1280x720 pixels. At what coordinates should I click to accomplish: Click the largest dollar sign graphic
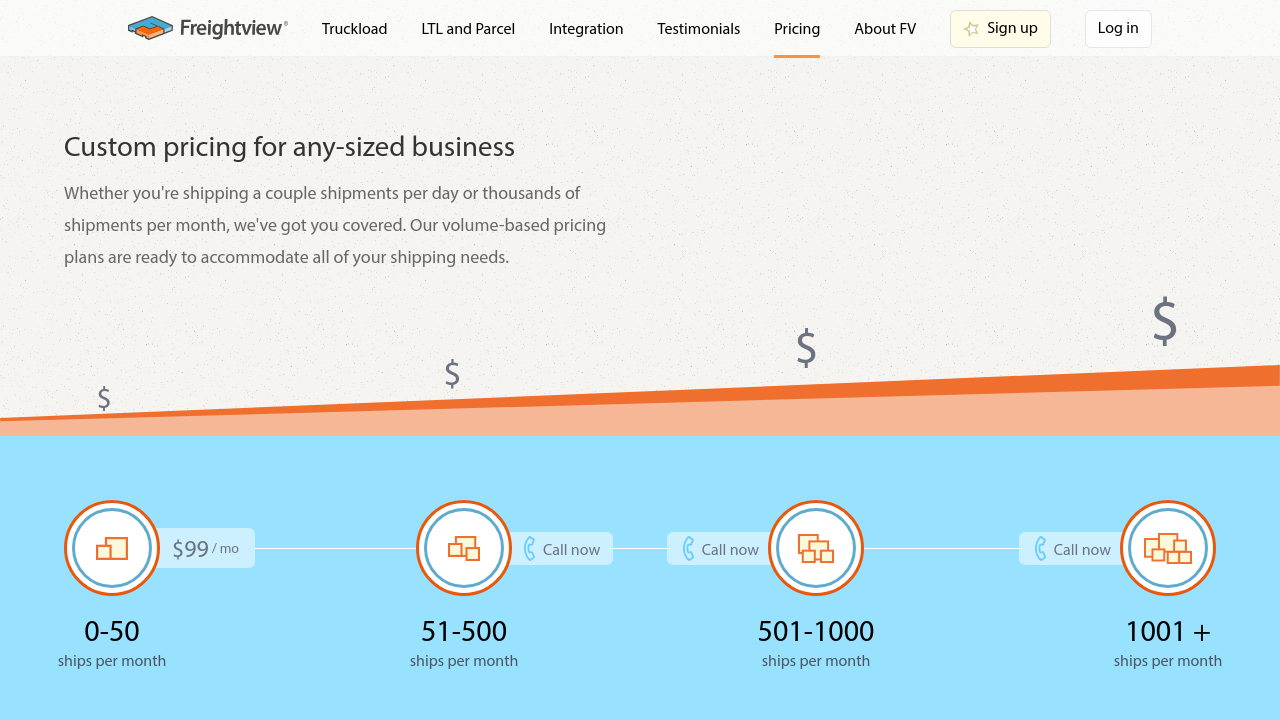point(1164,321)
